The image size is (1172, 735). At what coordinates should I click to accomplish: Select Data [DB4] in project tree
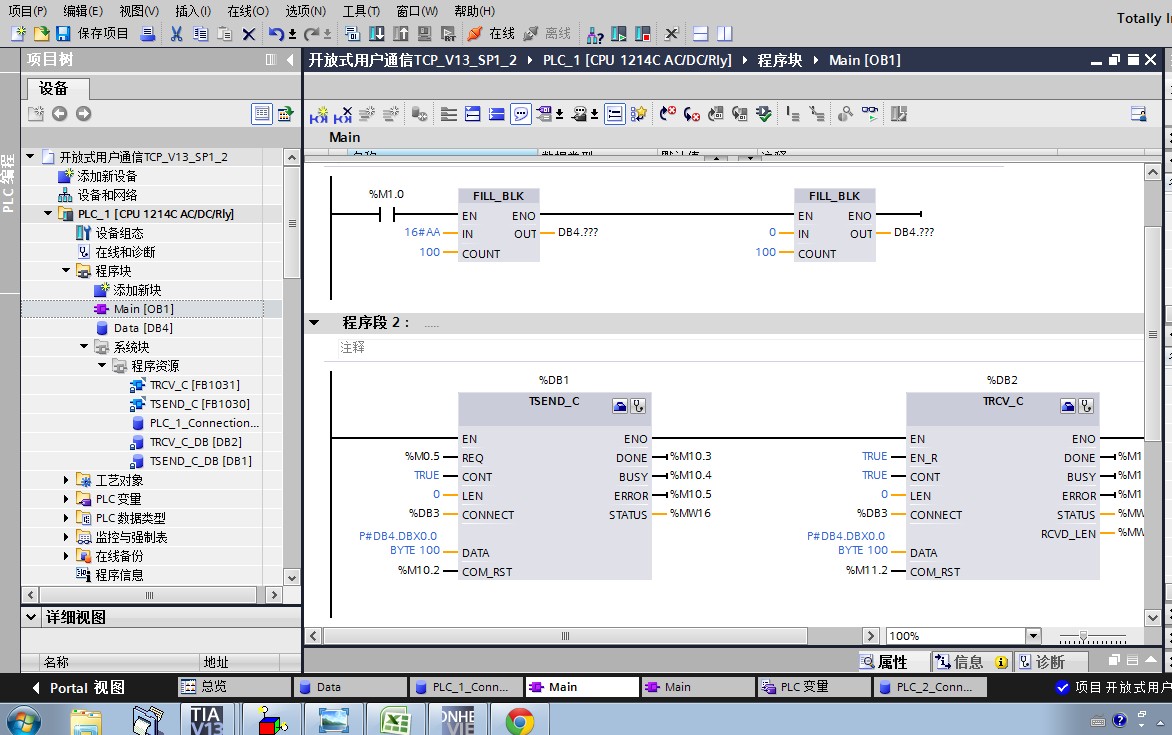143,328
